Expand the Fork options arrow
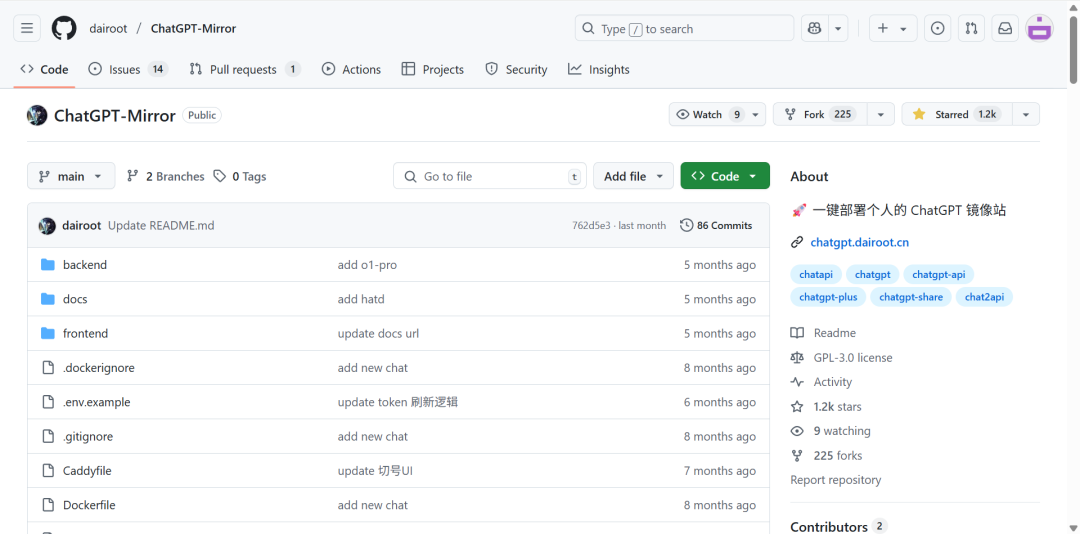Screen dimensions: 1080x534 pos(880,114)
